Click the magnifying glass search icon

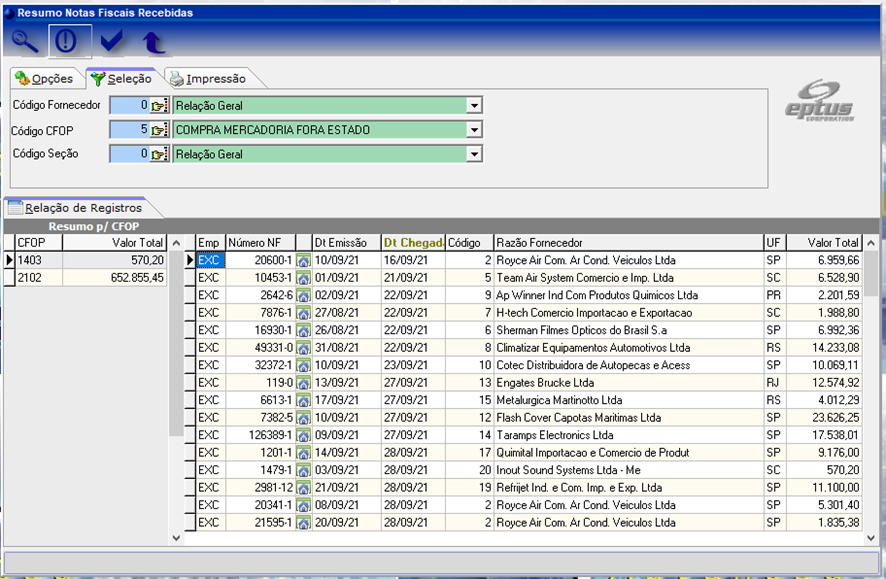tap(25, 42)
